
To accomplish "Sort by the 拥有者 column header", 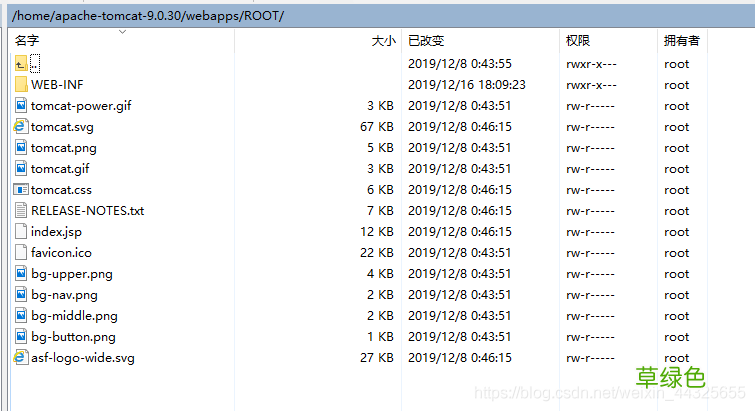I will 681,41.
